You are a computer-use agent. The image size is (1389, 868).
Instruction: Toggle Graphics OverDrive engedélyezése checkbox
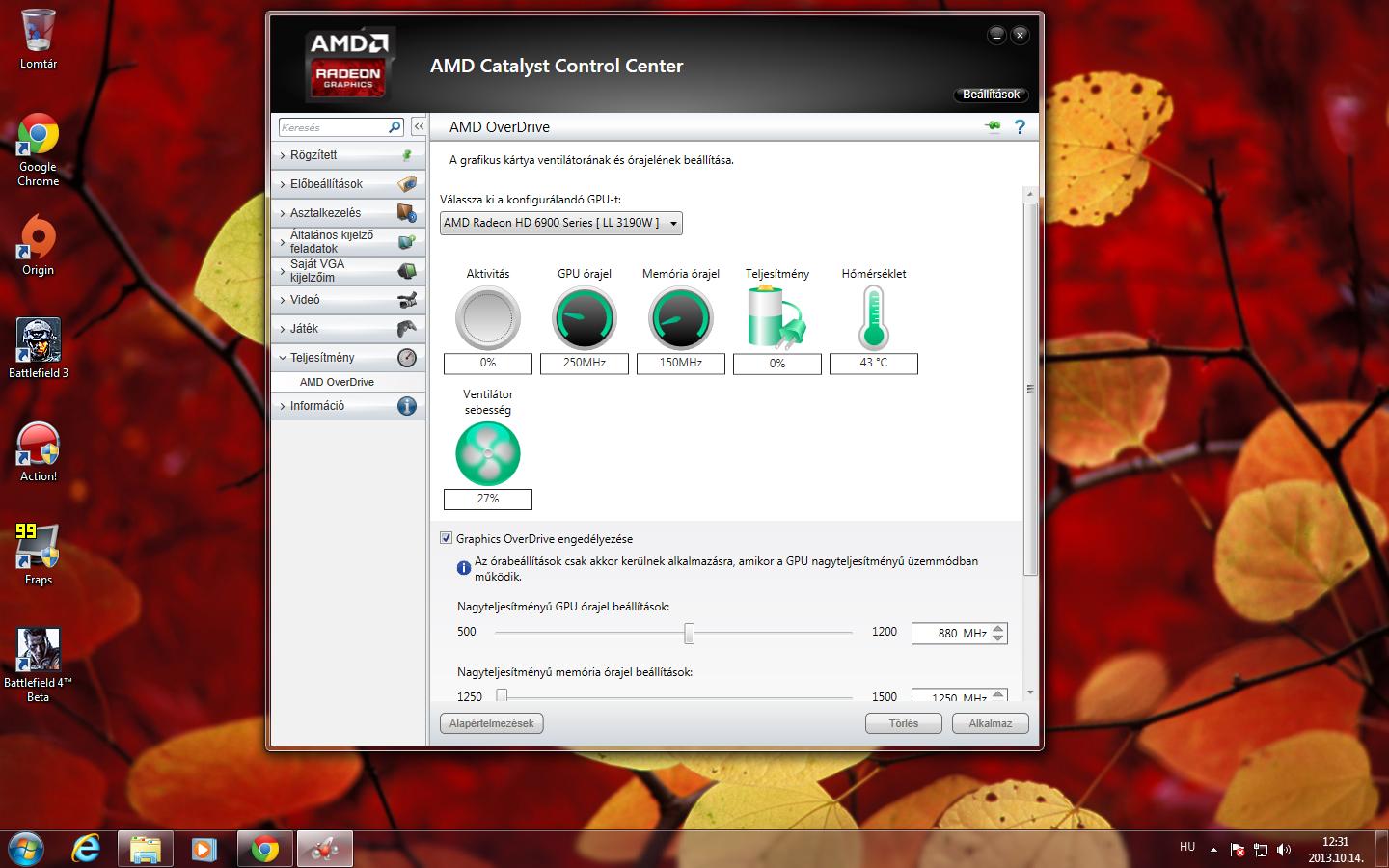pyautogui.click(x=446, y=538)
